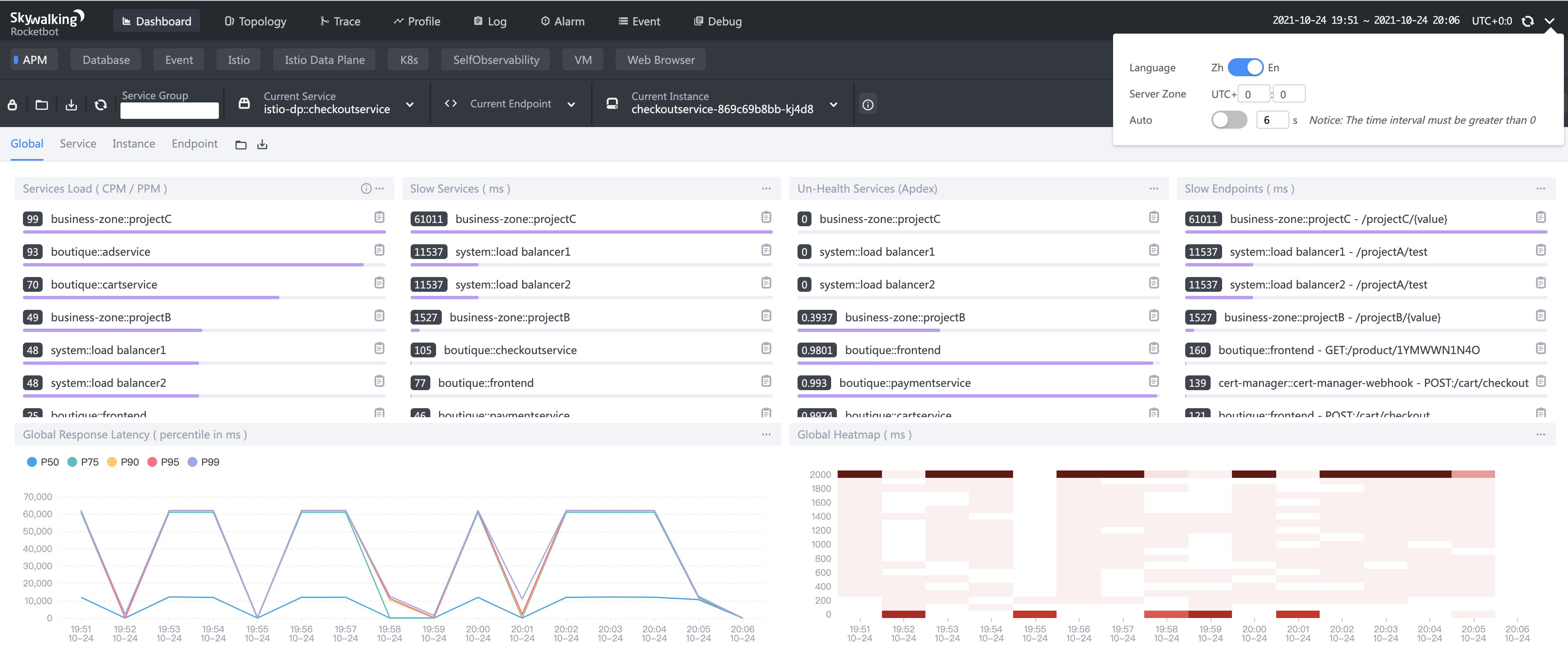1568x659 pixels.
Task: Expand the Current Service dropdown
Action: [x=410, y=105]
